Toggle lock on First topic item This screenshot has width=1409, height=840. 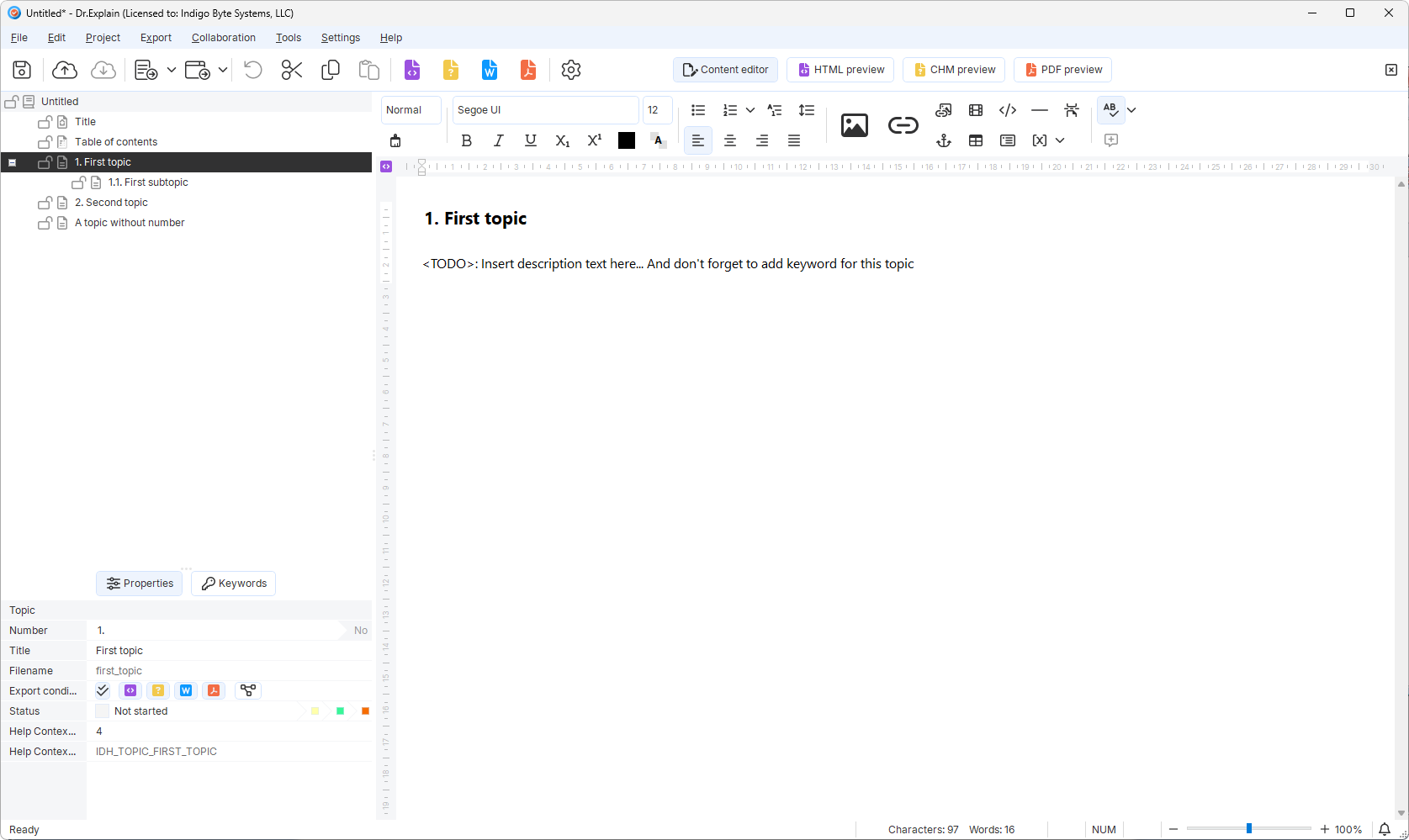coord(45,162)
